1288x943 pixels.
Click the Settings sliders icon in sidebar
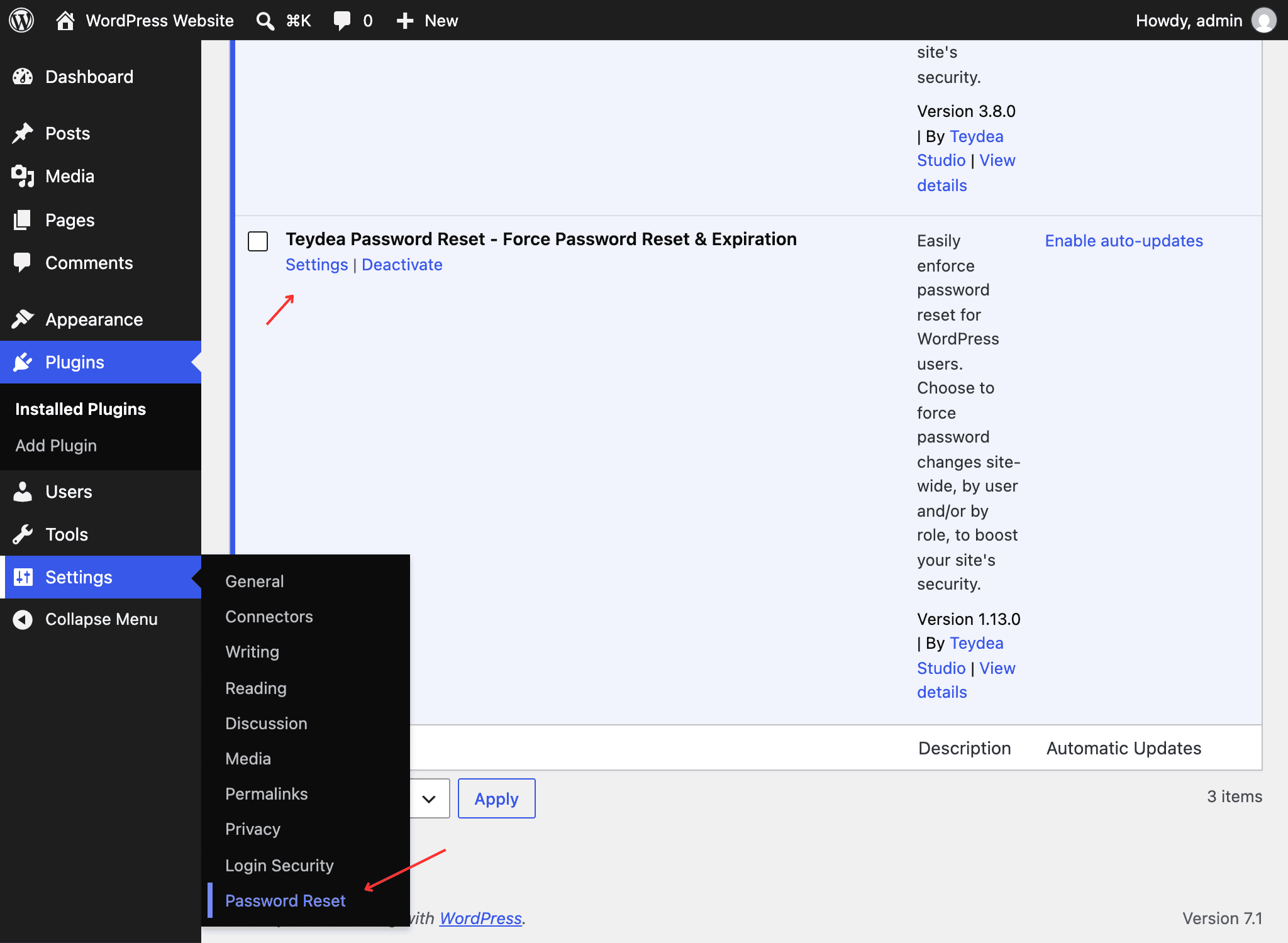click(x=23, y=577)
